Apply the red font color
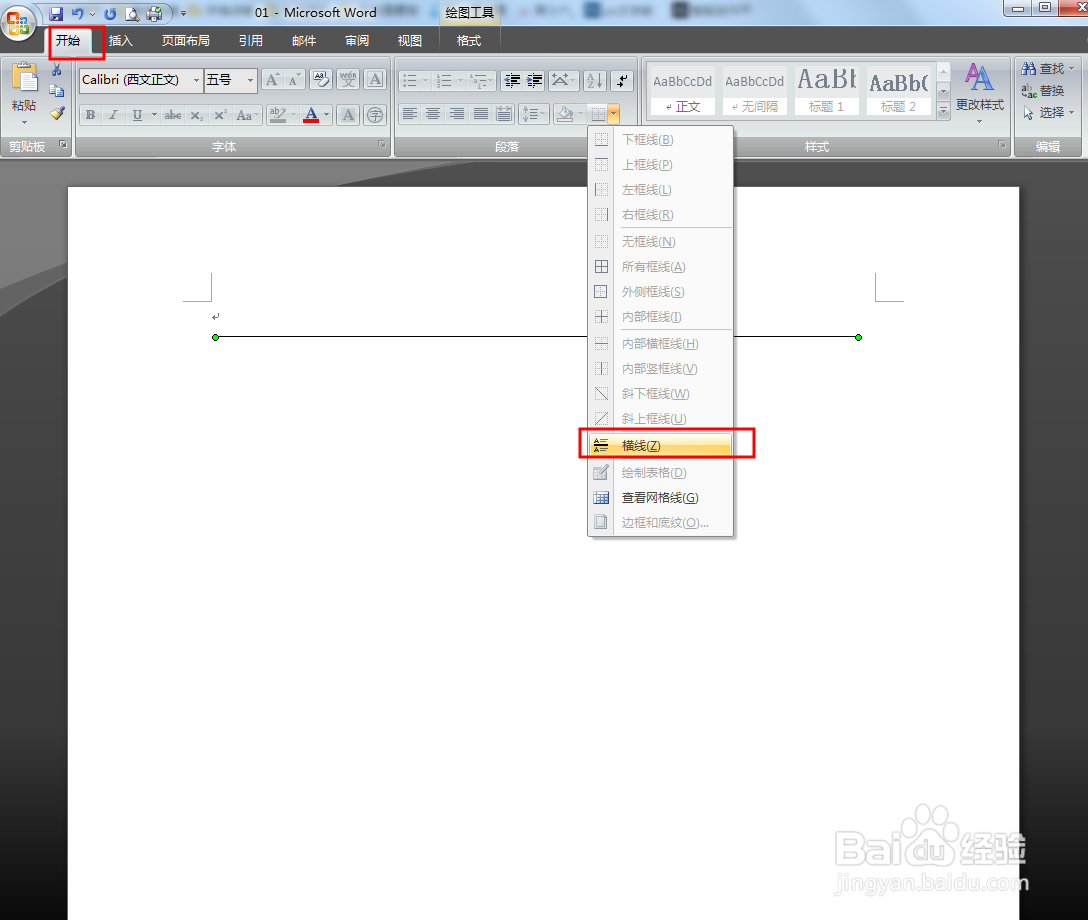Viewport: 1088px width, 920px height. point(311,114)
